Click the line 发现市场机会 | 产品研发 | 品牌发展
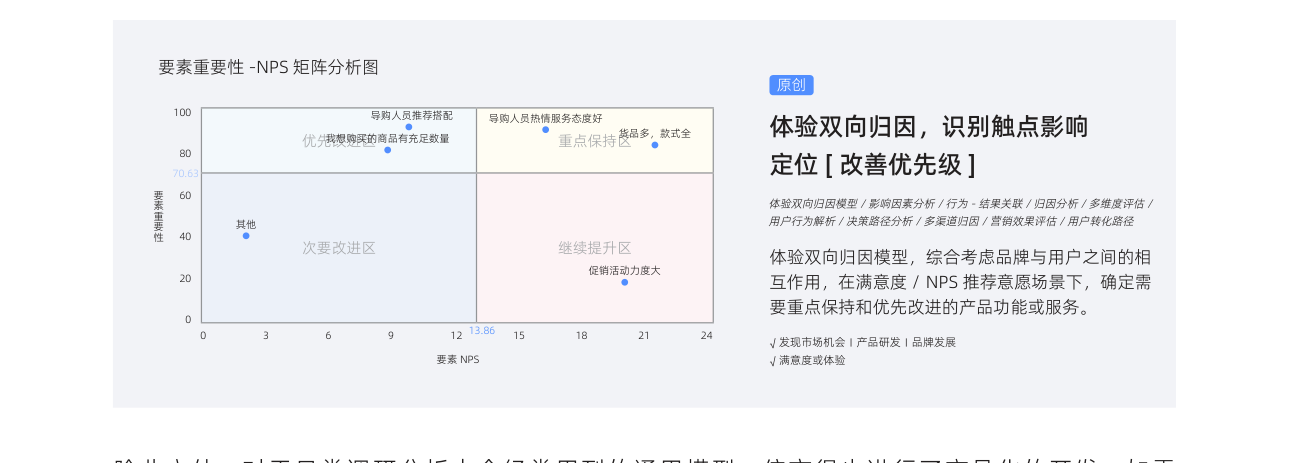Screen dimensions: 1289x463 pyautogui.click(x=862, y=342)
